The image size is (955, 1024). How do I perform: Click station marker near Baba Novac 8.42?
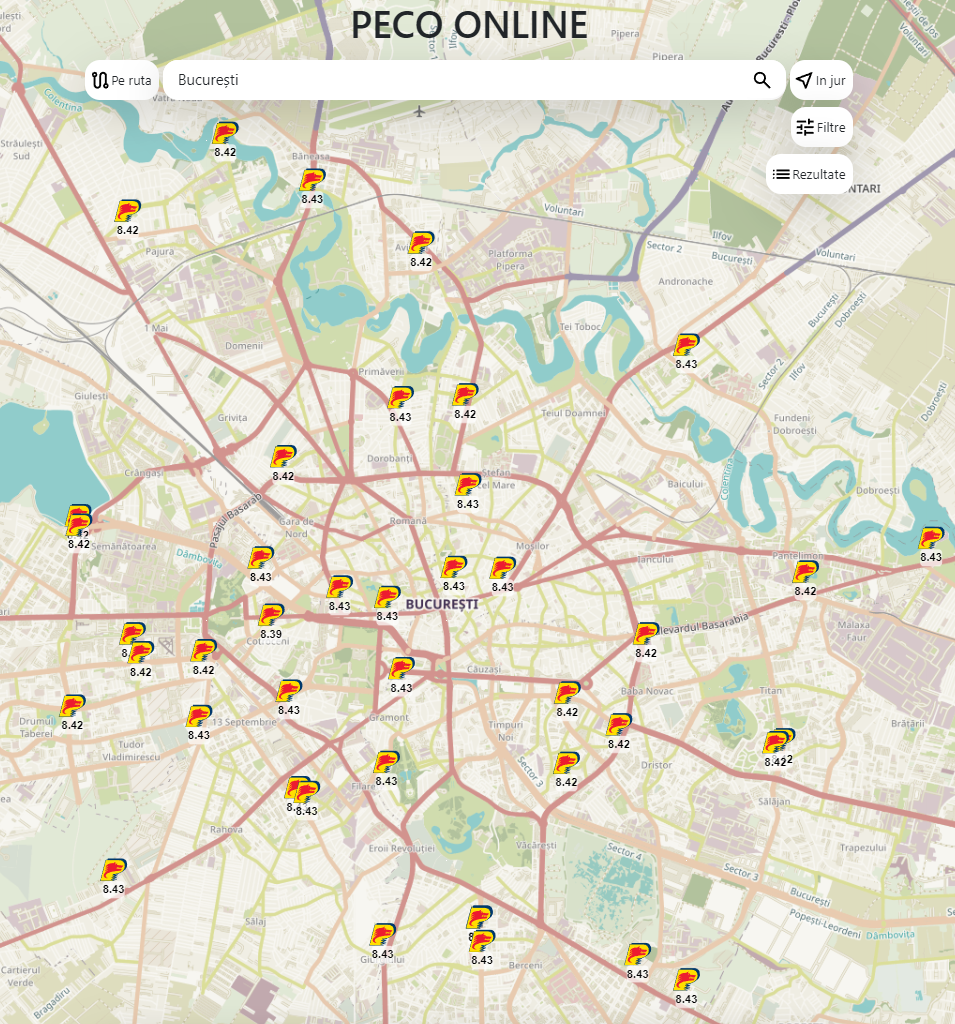tap(567, 694)
